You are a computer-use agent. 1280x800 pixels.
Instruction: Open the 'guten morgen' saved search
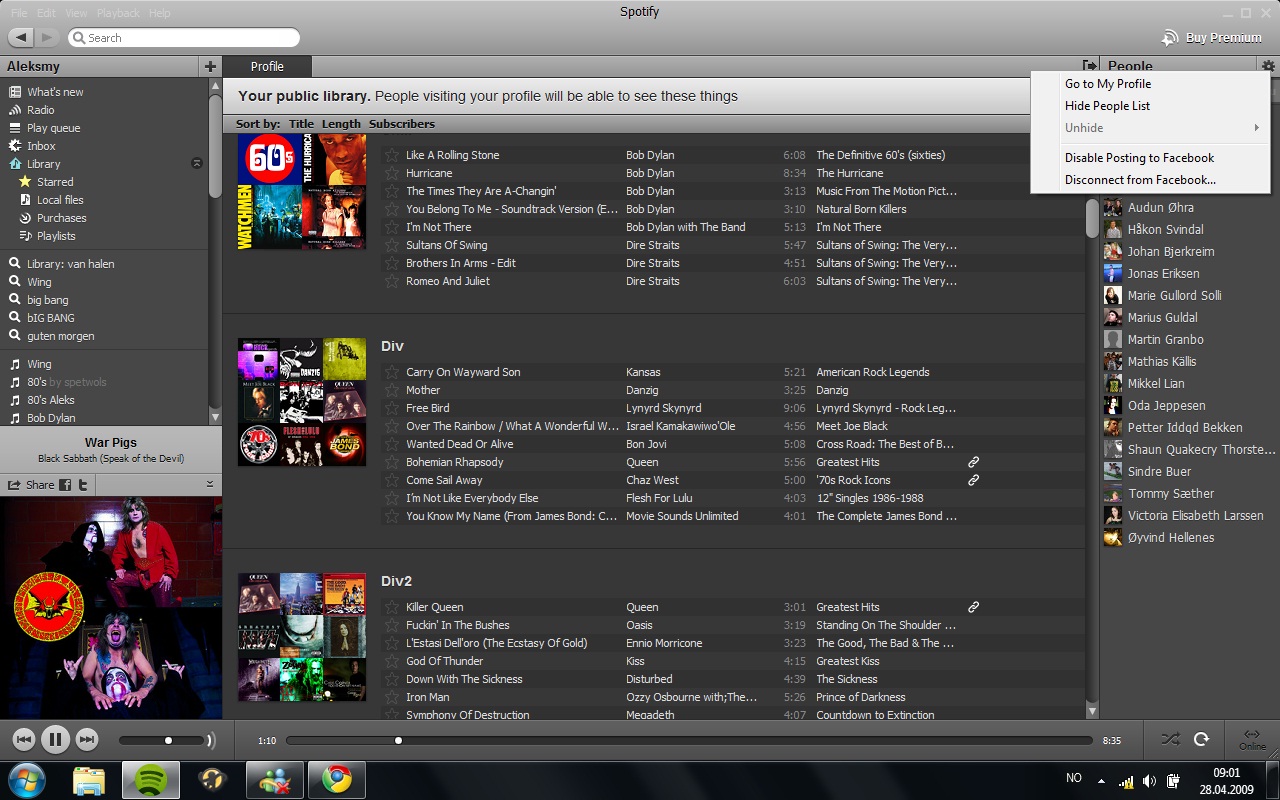pos(61,336)
